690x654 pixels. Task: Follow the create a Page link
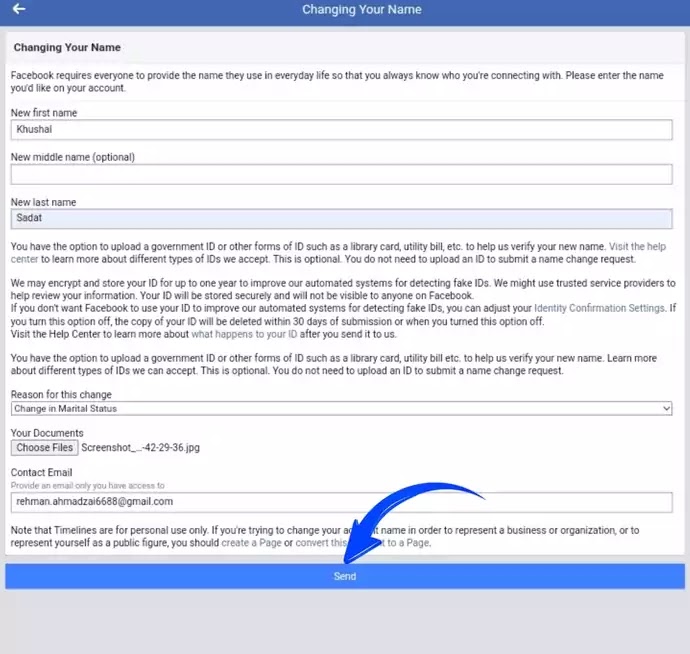coord(251,543)
